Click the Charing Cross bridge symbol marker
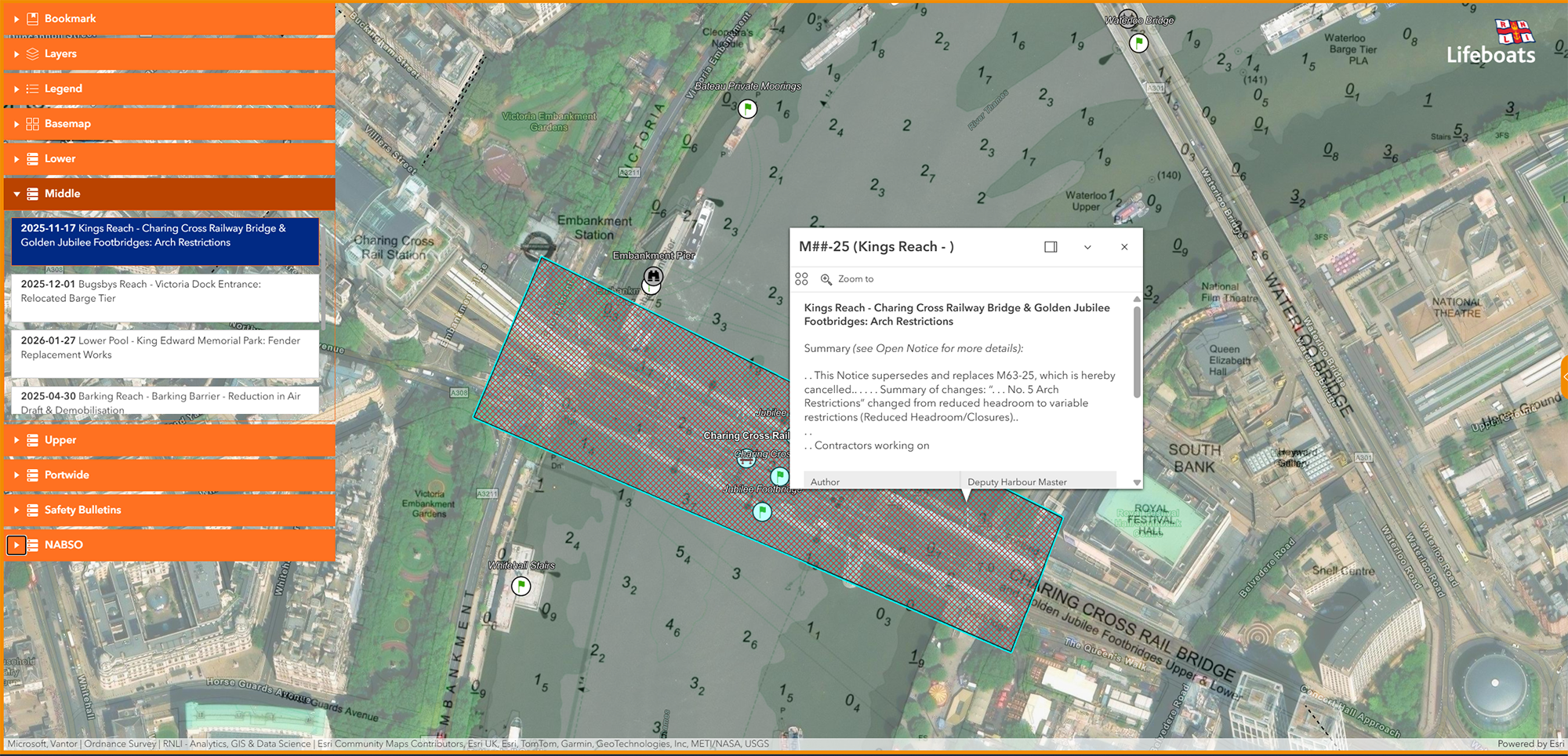The image size is (1568, 756). (746, 460)
